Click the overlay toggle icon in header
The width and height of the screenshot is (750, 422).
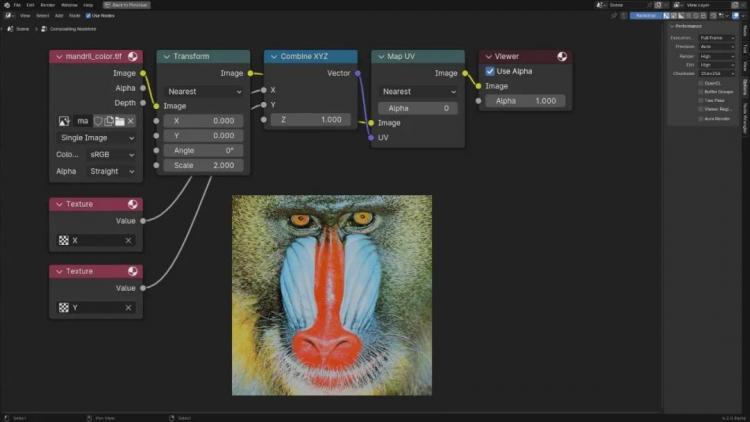(x=736, y=15)
